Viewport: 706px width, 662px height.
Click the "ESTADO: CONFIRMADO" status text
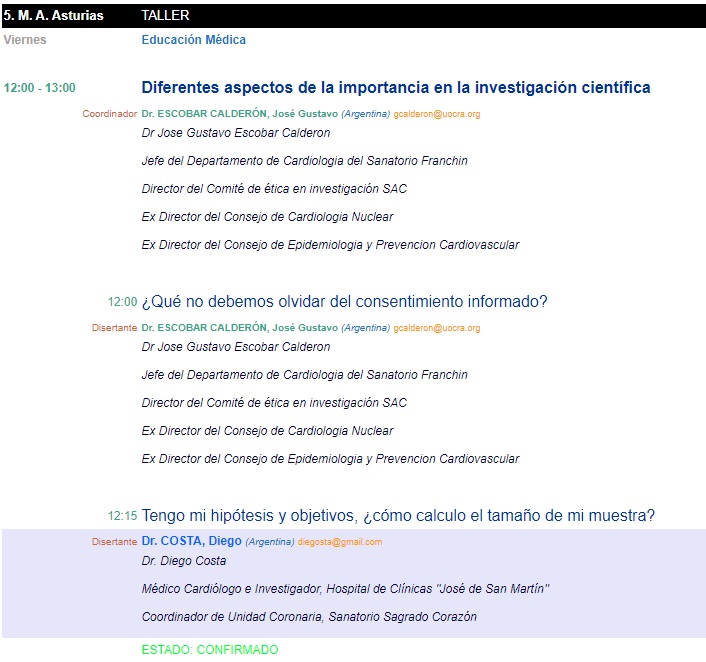click(210, 649)
